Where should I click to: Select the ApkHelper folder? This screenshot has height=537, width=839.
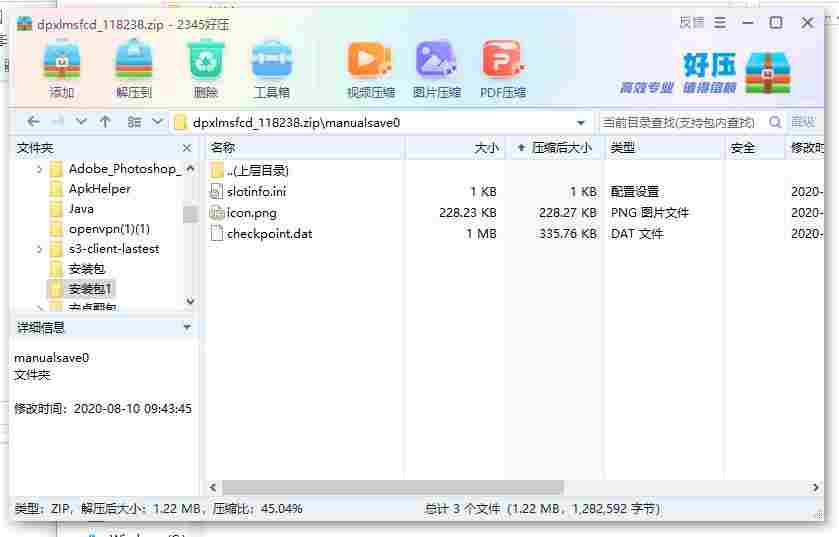[100, 189]
